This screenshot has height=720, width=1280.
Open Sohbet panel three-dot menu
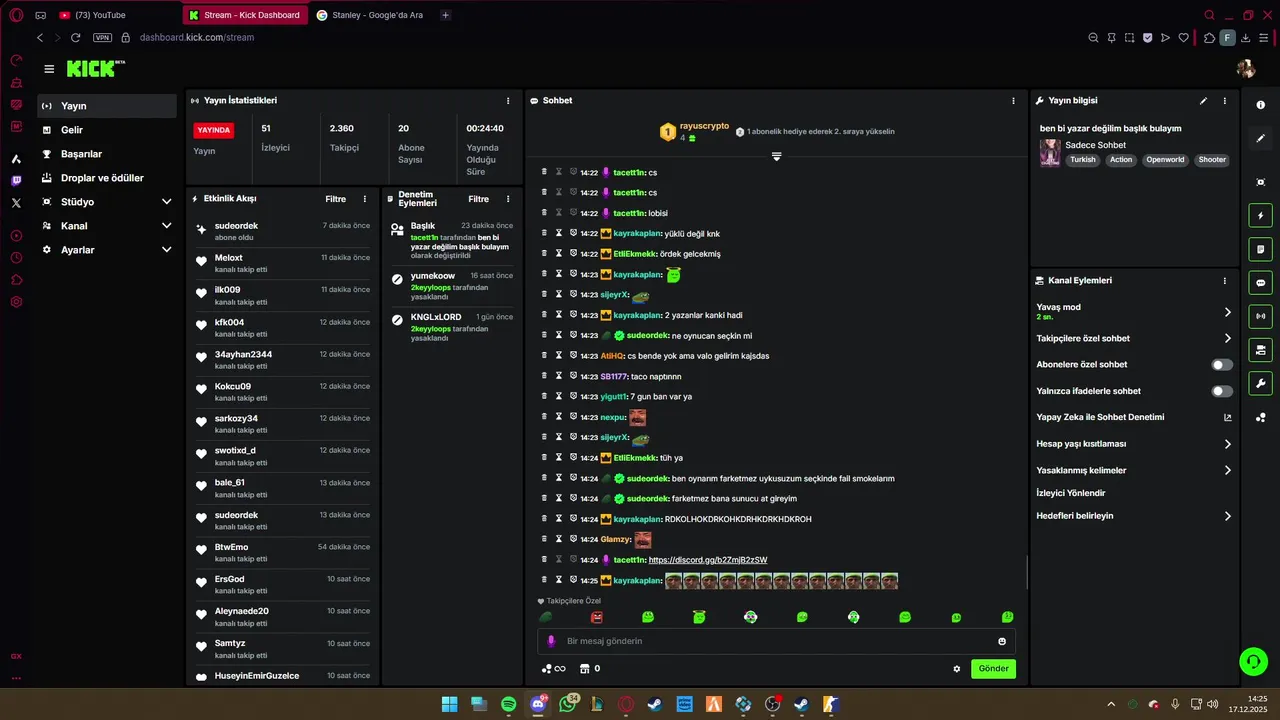(x=1013, y=101)
